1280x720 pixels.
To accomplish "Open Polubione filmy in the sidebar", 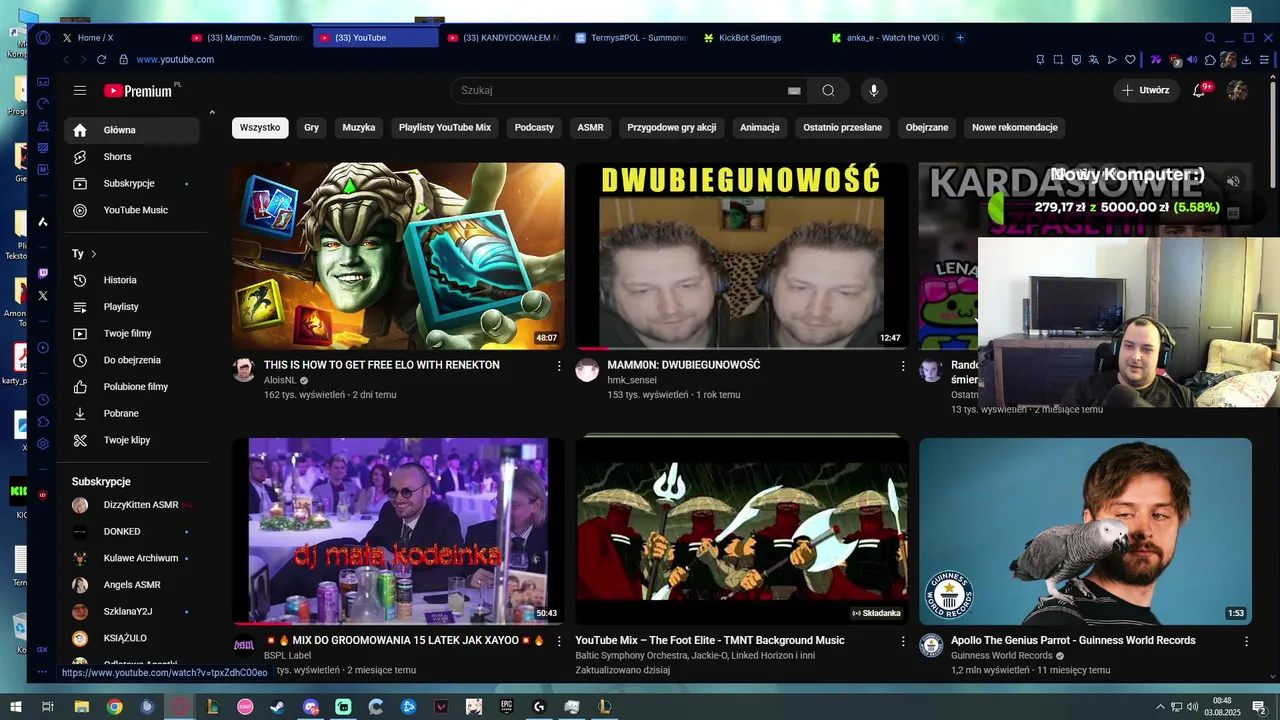I will [132, 387].
